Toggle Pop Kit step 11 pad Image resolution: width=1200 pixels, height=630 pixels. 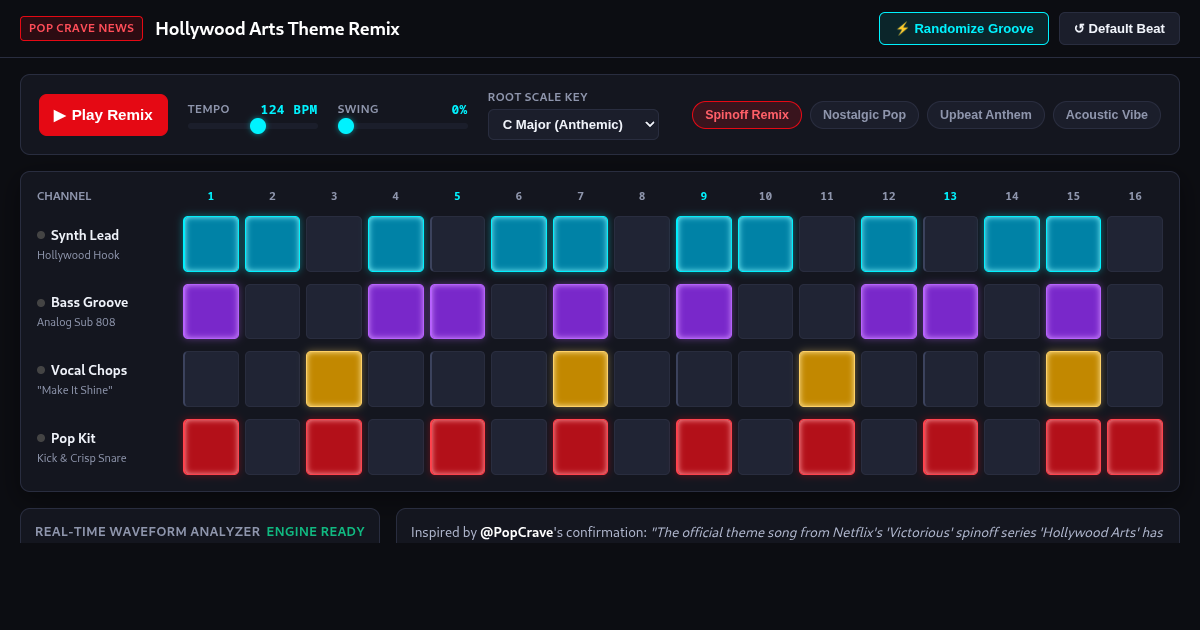click(x=827, y=447)
